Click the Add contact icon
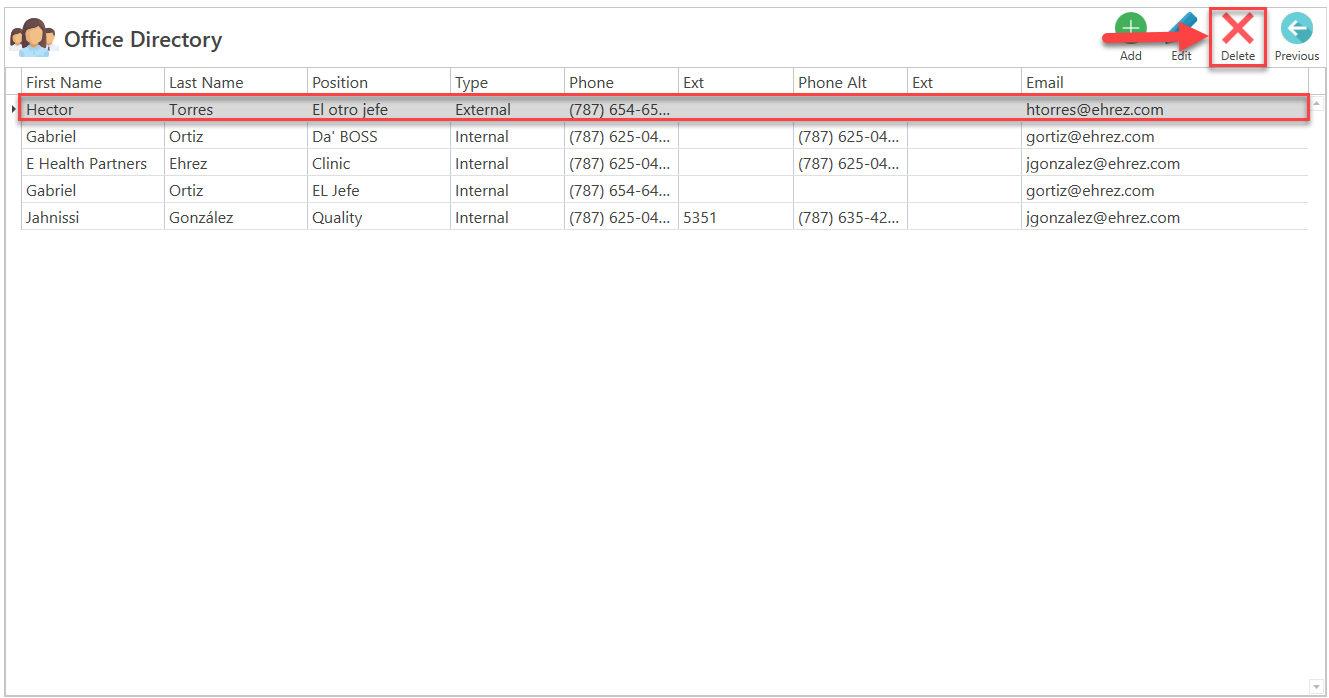Screen dimensions: 1329x698 pyautogui.click(x=1131, y=29)
